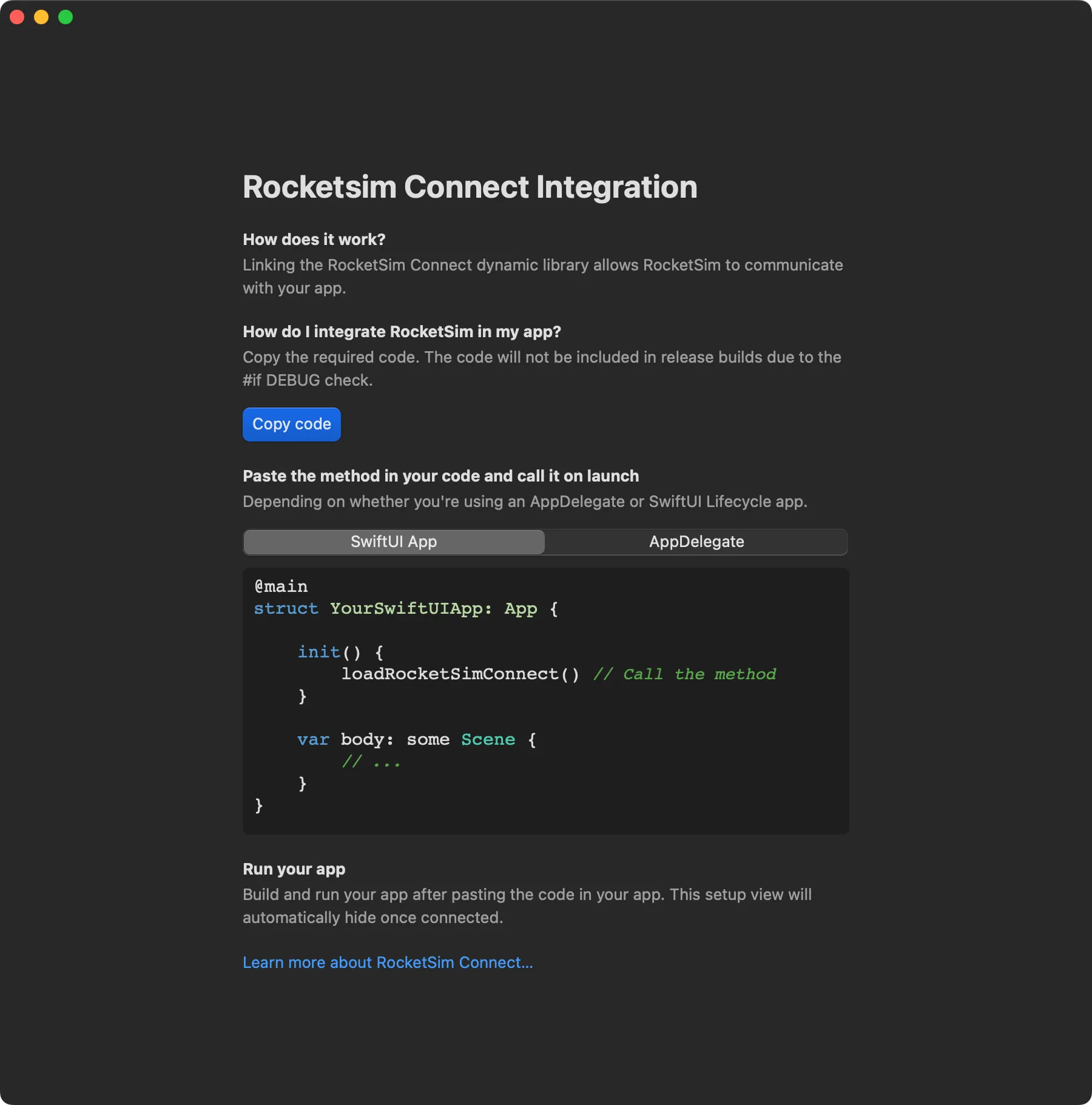Click the @main attribute in the code block

[280, 586]
